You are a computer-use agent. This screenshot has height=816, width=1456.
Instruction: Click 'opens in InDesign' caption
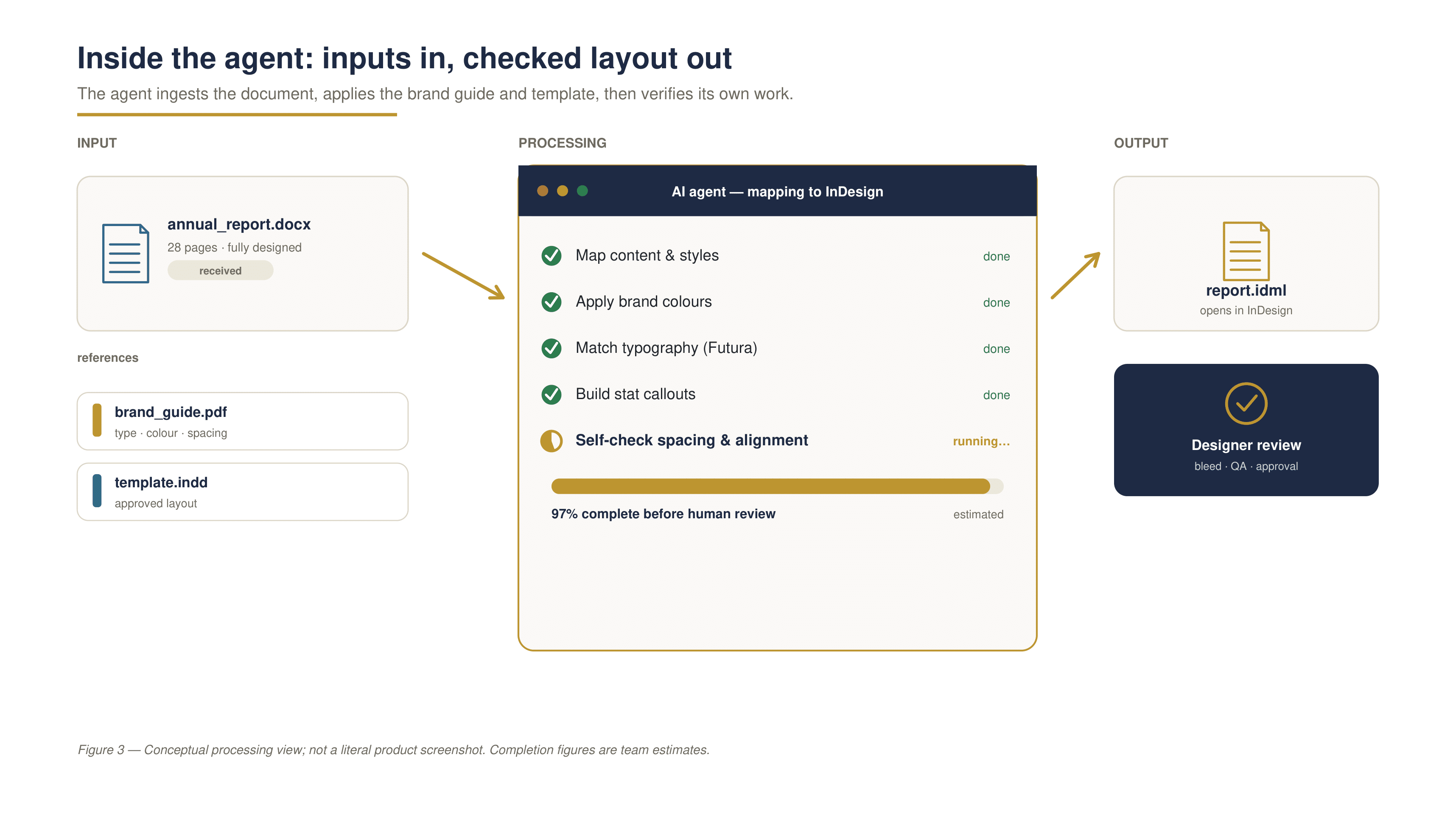(1246, 311)
